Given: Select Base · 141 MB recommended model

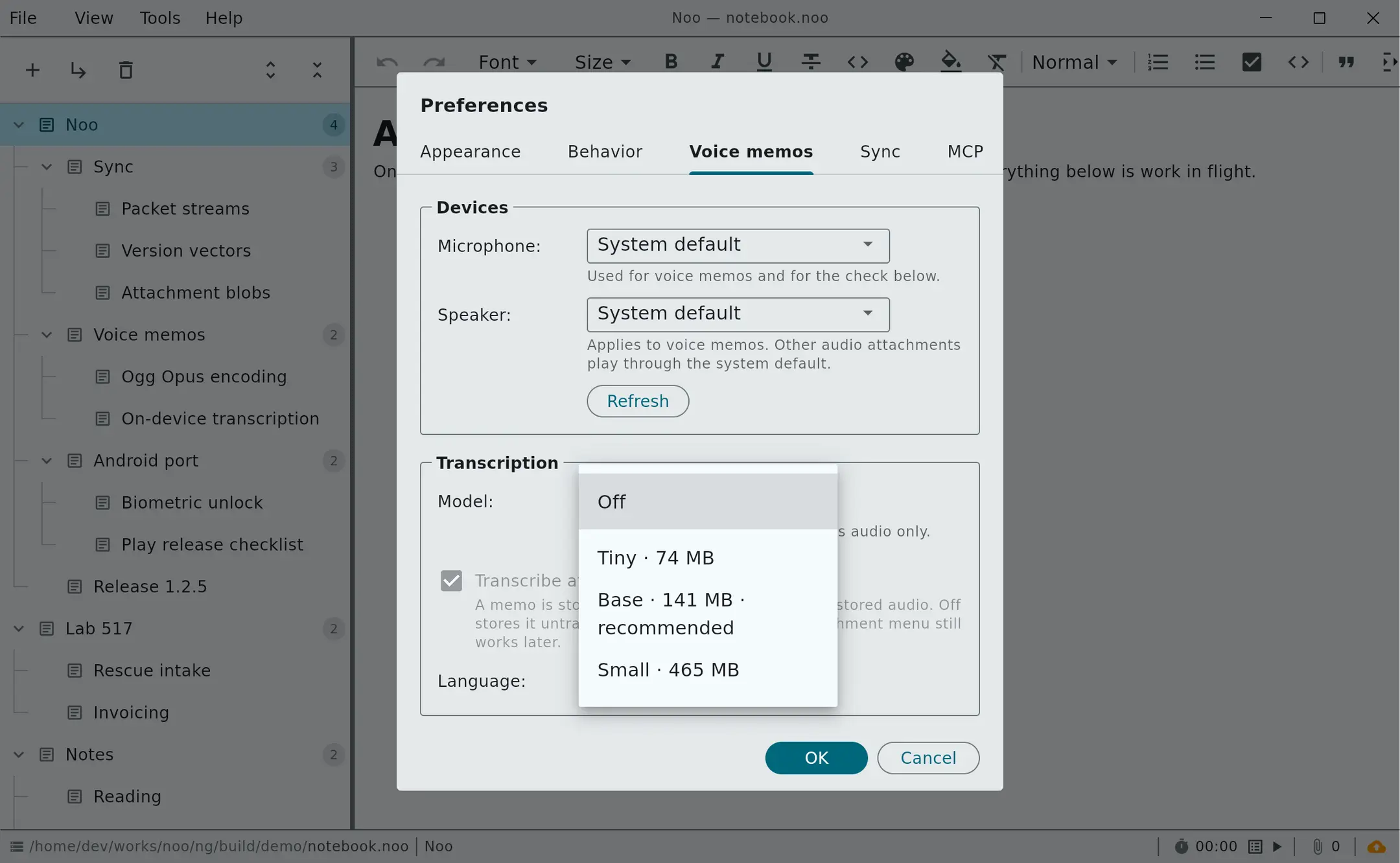Looking at the screenshot, I should [x=708, y=614].
